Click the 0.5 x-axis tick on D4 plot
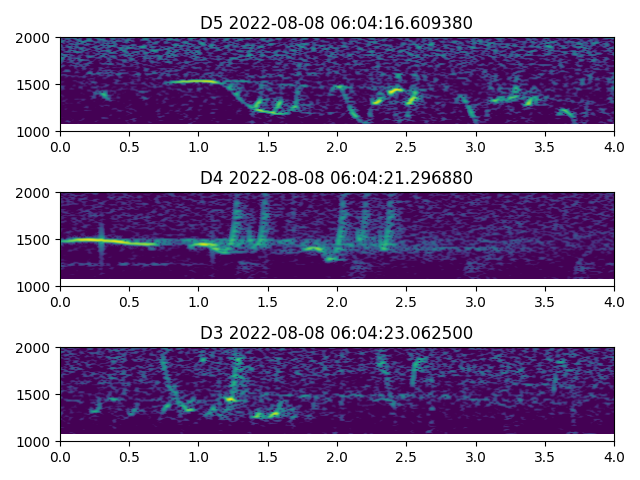 (x=129, y=302)
